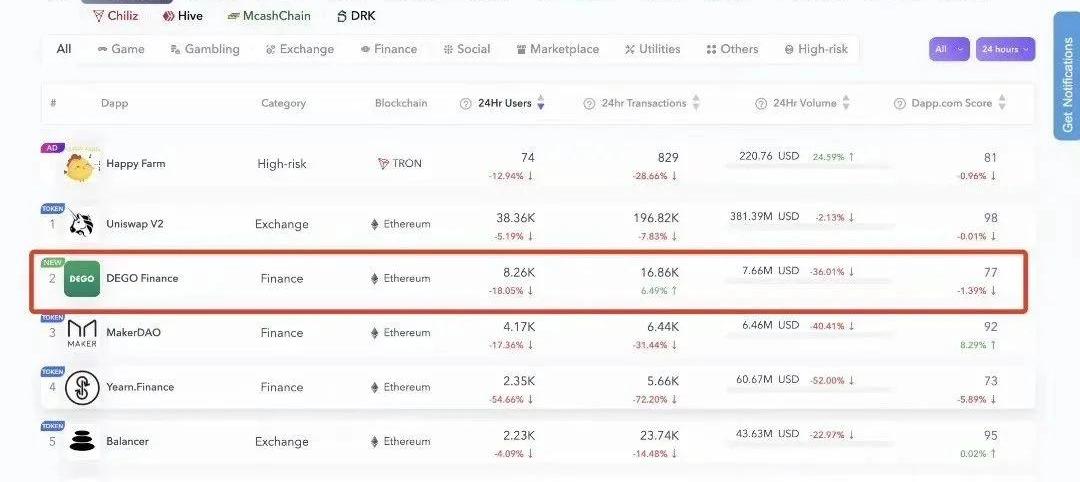Click the help icon beside 24Hr Users
The width and height of the screenshot is (1080, 482).
[x=466, y=103]
